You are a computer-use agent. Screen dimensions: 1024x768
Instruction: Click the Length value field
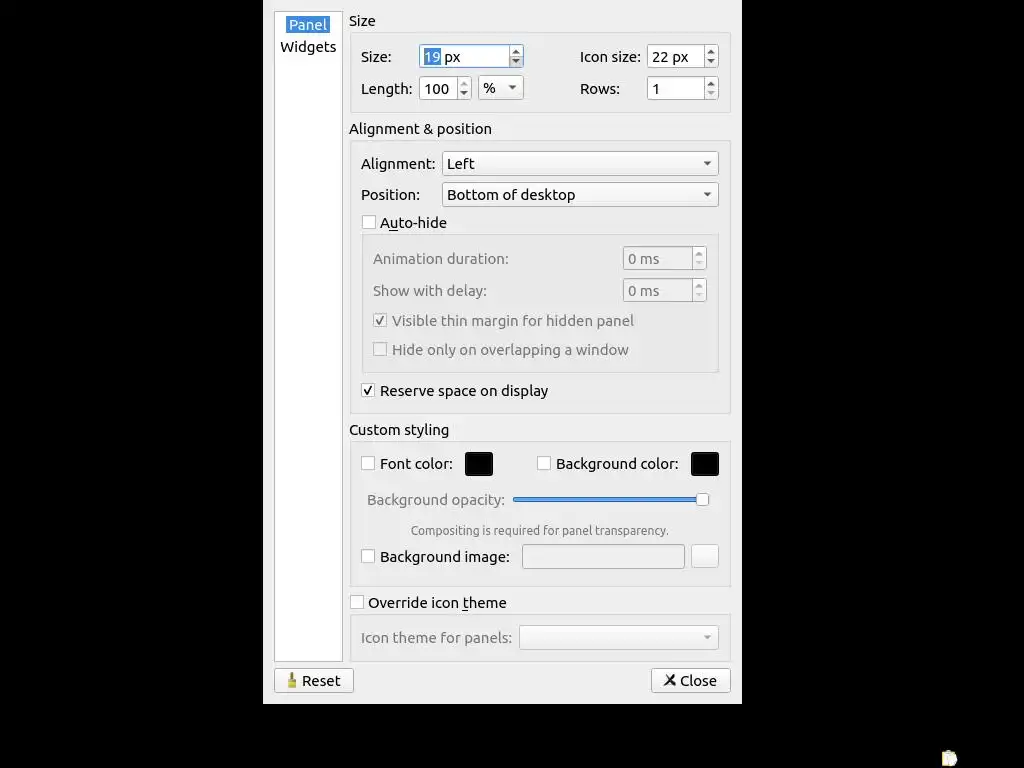click(x=438, y=89)
